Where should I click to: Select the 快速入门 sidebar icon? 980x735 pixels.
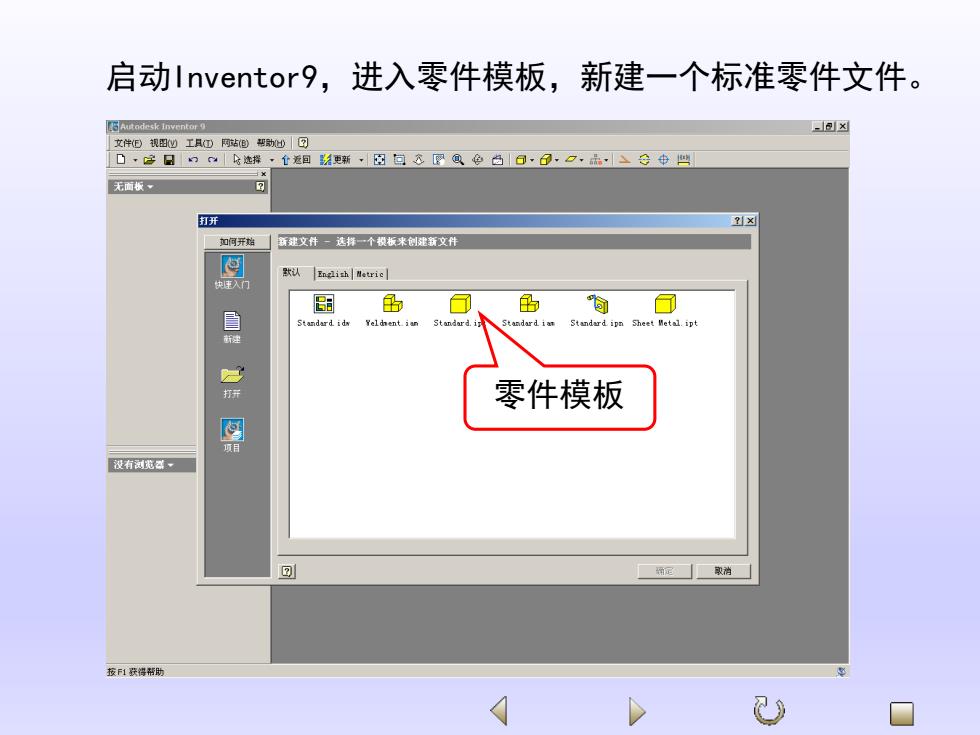tap(232, 272)
